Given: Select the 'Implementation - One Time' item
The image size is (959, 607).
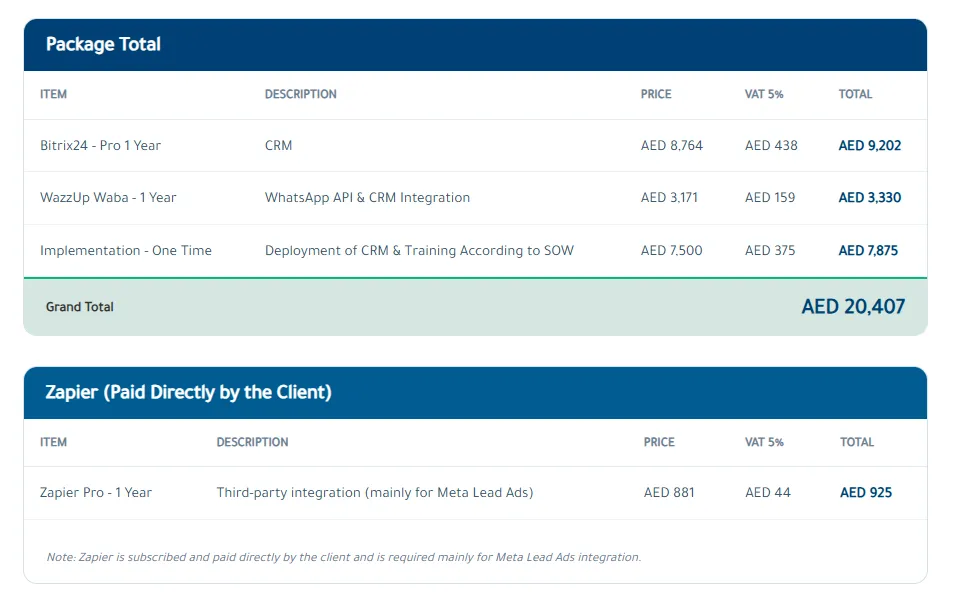Looking at the screenshot, I should click(126, 250).
